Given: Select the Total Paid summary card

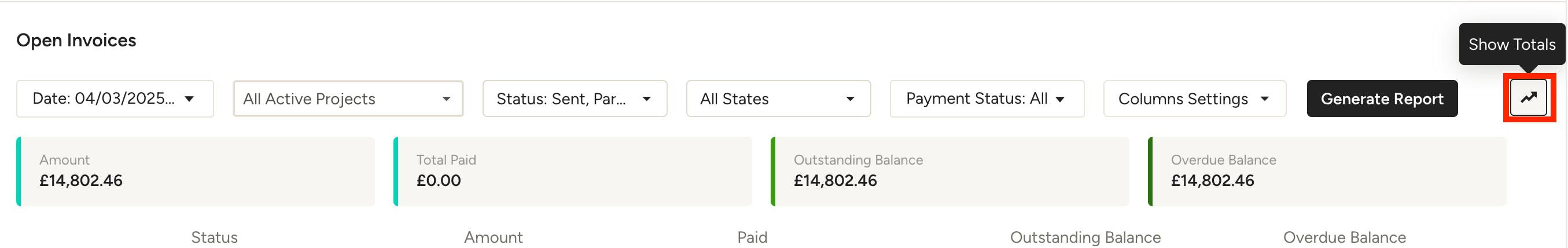Looking at the screenshot, I should coord(572,171).
